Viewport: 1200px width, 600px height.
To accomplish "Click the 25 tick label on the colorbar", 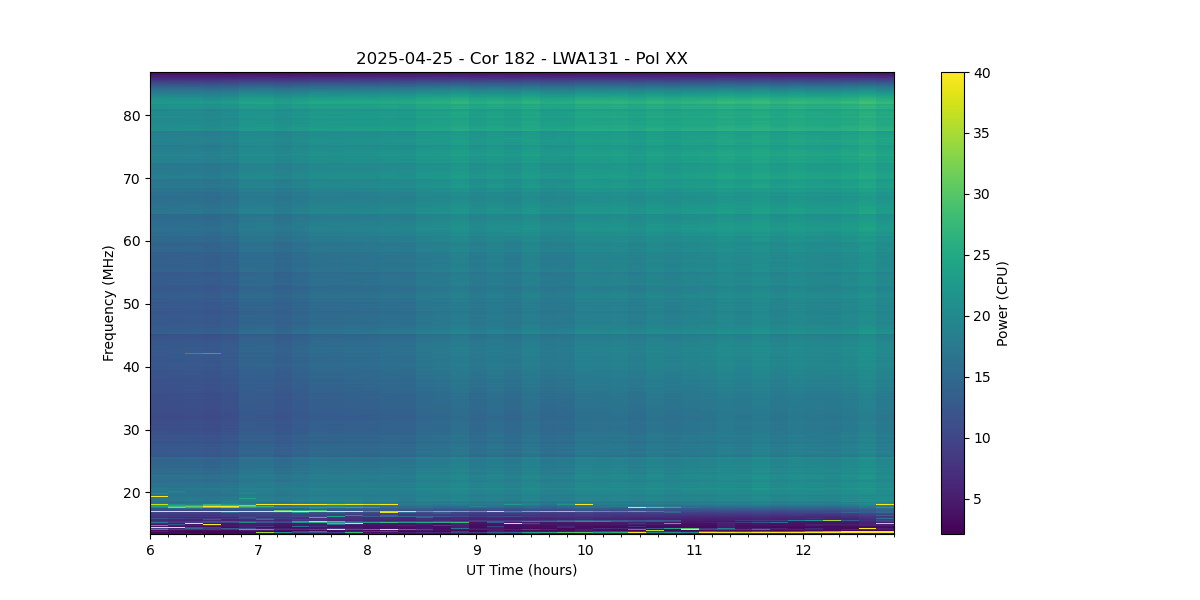I will [981, 255].
